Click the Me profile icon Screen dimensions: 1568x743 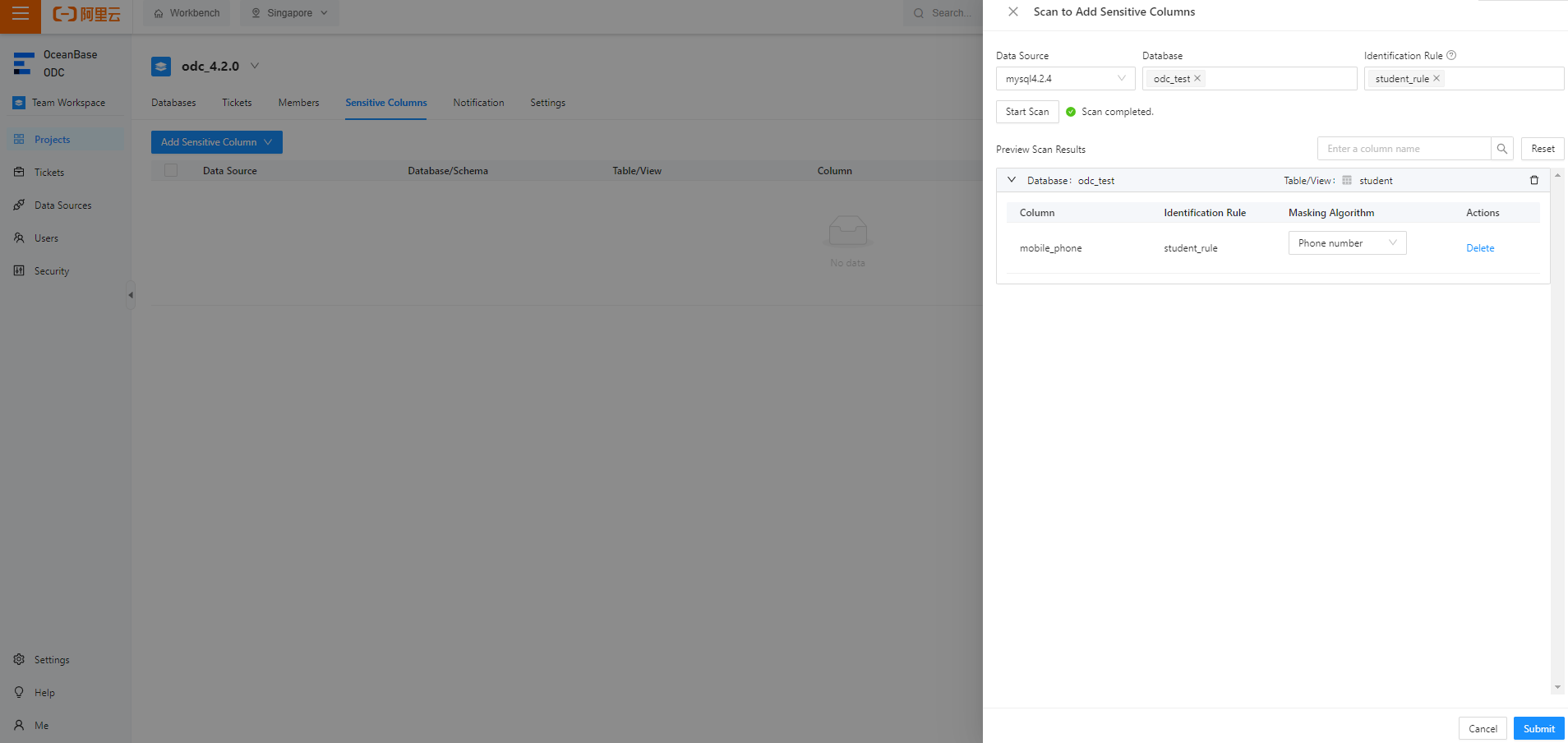pos(19,726)
